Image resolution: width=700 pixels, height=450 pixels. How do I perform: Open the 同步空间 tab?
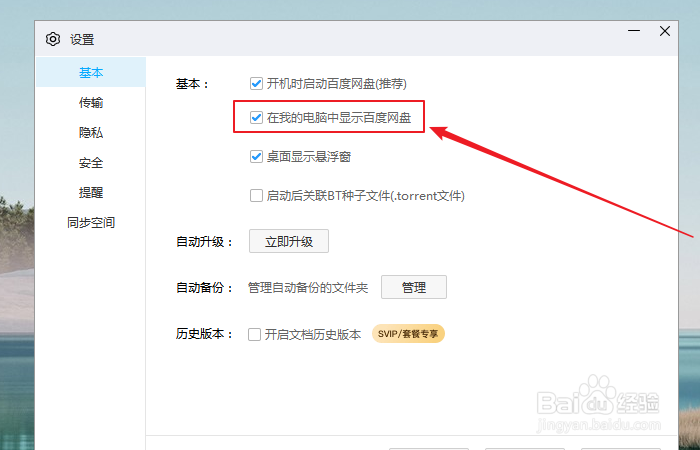[x=91, y=222]
